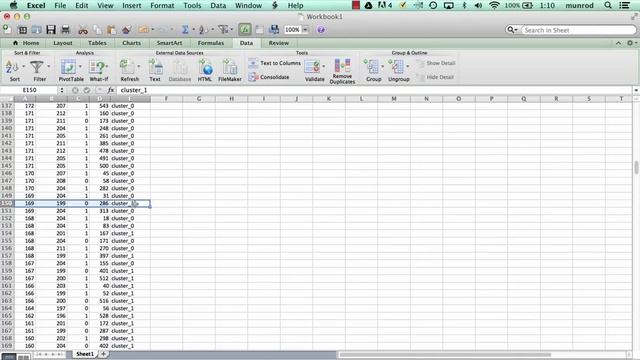Screen dimensions: 640x360
Task: Select the Sheet1 worksheet tab
Action: (85, 354)
